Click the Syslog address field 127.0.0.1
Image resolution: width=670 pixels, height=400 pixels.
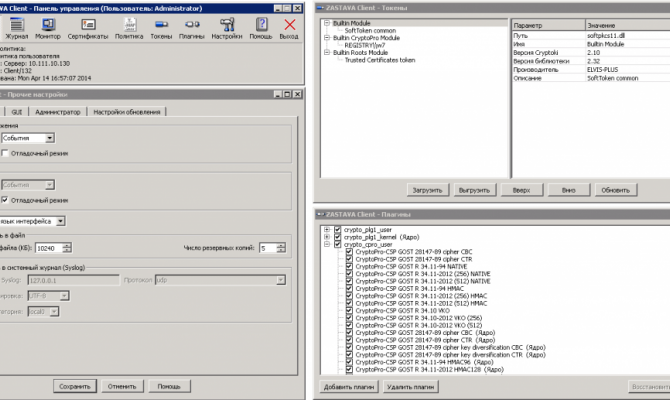[x=73, y=280]
